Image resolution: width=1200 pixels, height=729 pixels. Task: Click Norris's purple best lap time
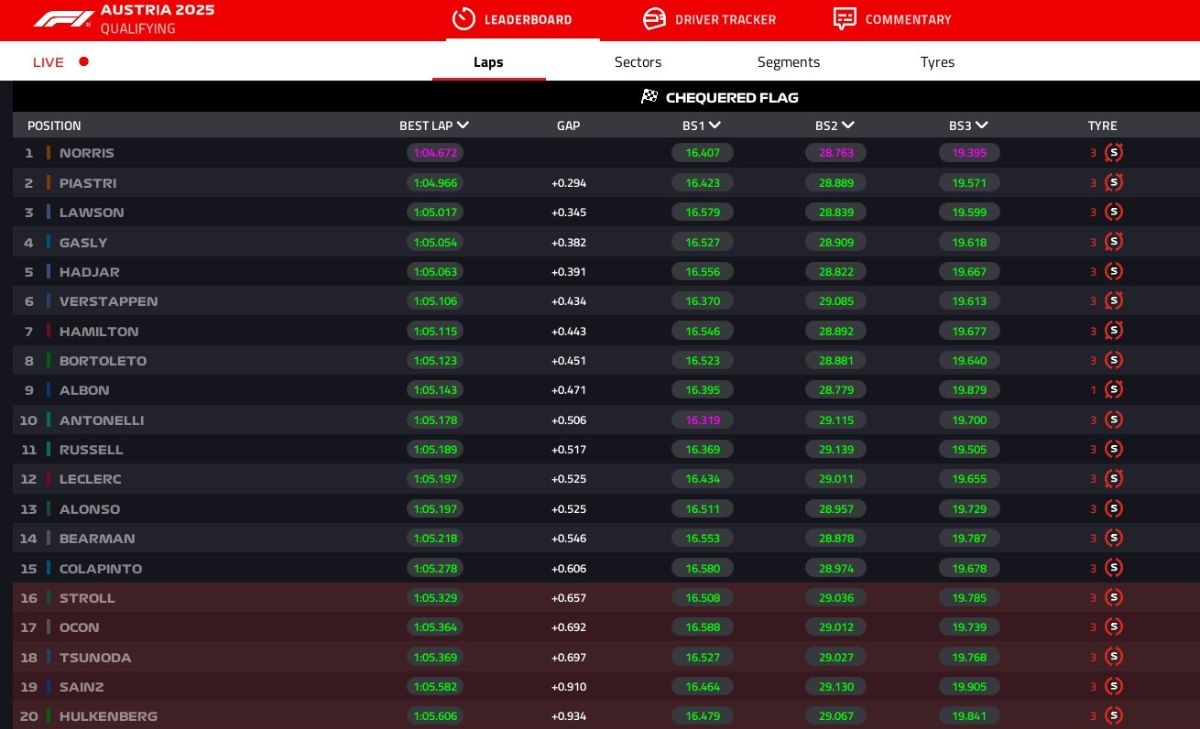point(435,153)
